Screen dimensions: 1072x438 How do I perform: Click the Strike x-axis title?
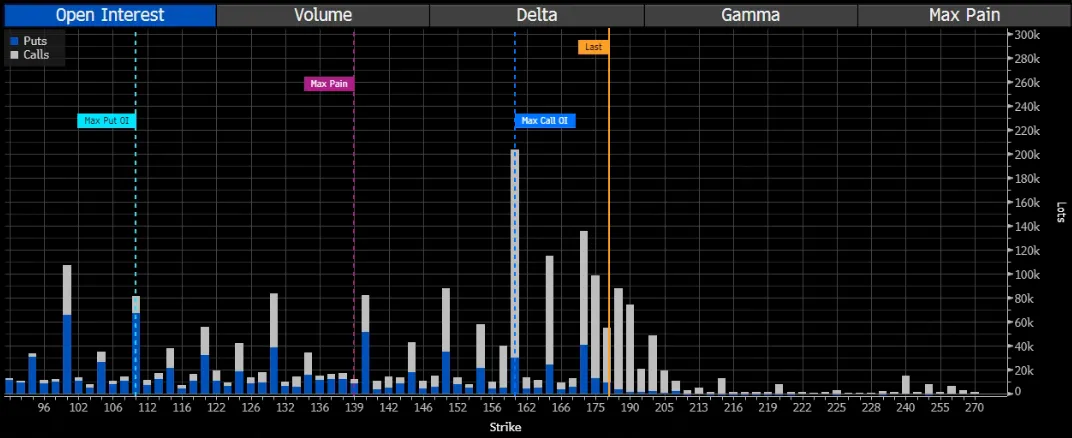[505, 427]
